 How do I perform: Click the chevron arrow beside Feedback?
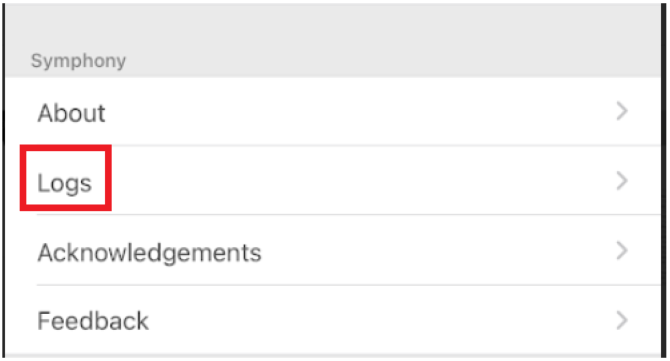click(x=622, y=320)
